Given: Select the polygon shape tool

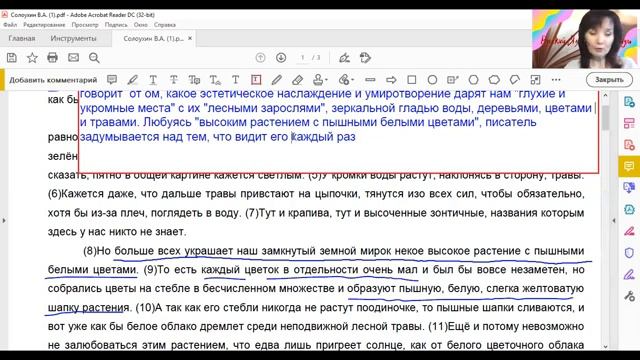Looking at the screenshot, I should click(473, 80).
